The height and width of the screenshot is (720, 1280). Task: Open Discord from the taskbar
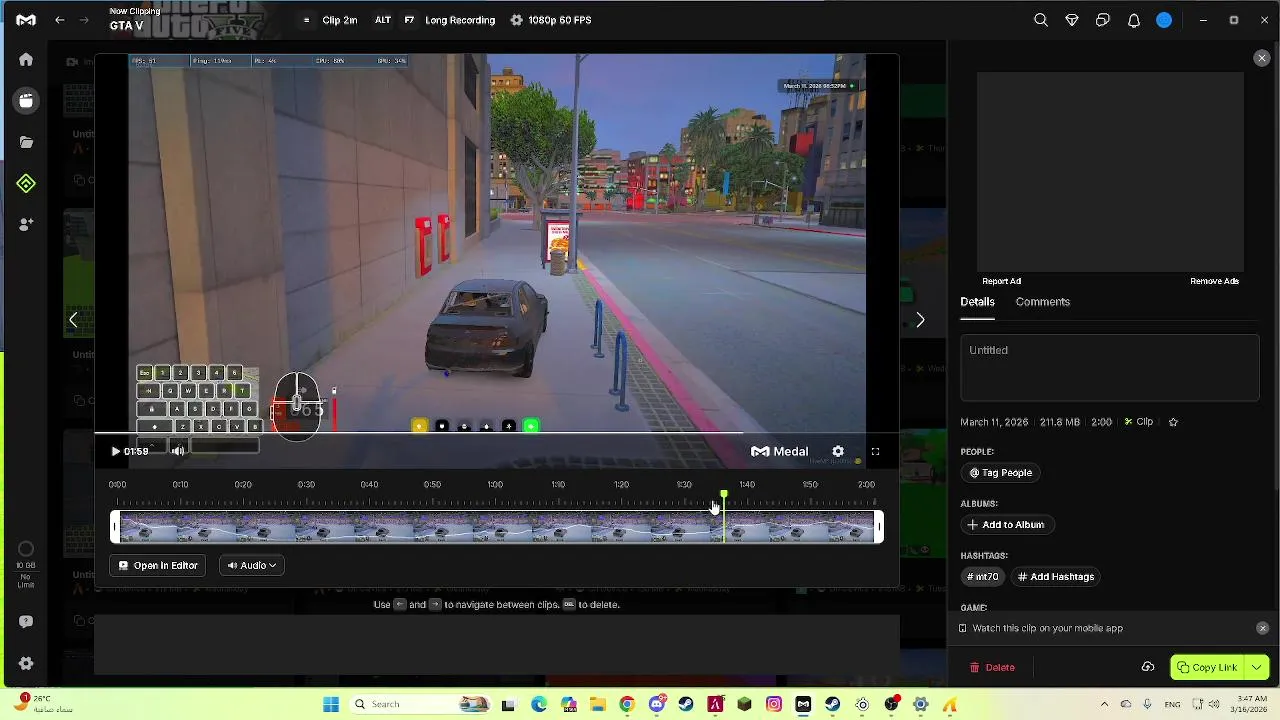click(x=656, y=704)
